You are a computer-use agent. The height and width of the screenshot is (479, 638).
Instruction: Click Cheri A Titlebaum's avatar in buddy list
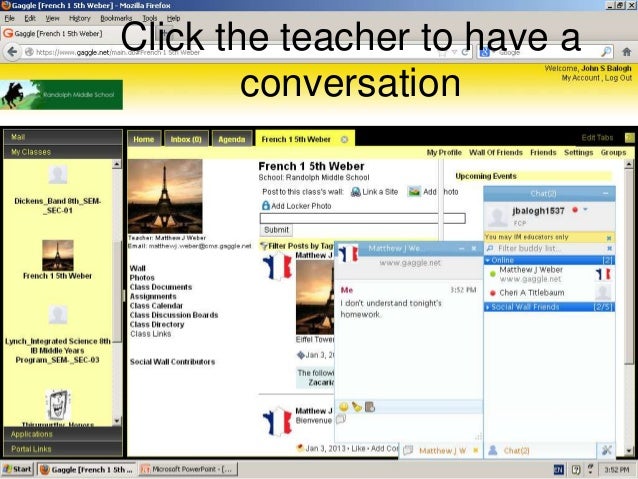tap(603, 292)
